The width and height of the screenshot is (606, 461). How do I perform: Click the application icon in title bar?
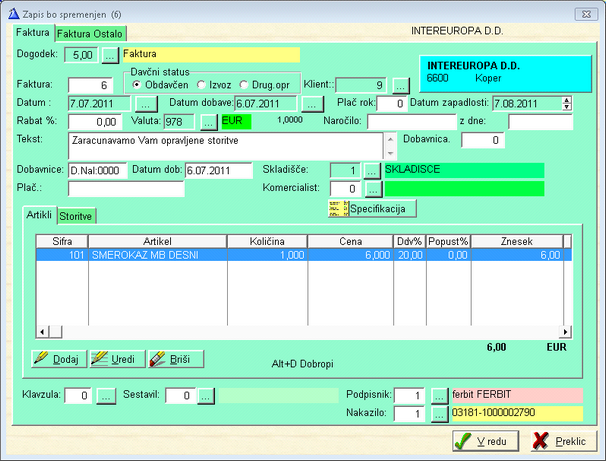coord(14,14)
